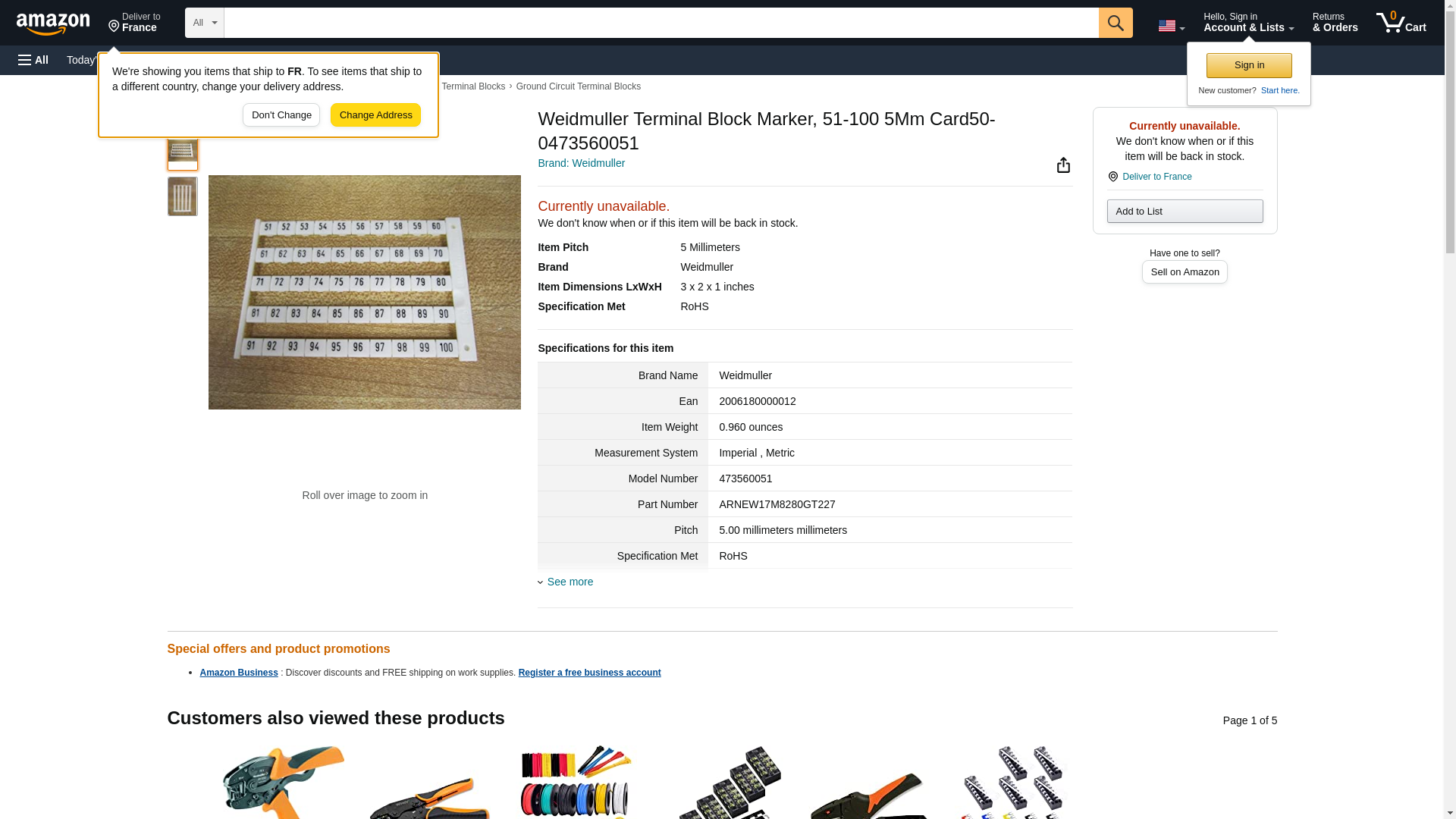Click the yellow Sign in button
The height and width of the screenshot is (819, 1456).
click(x=1248, y=65)
